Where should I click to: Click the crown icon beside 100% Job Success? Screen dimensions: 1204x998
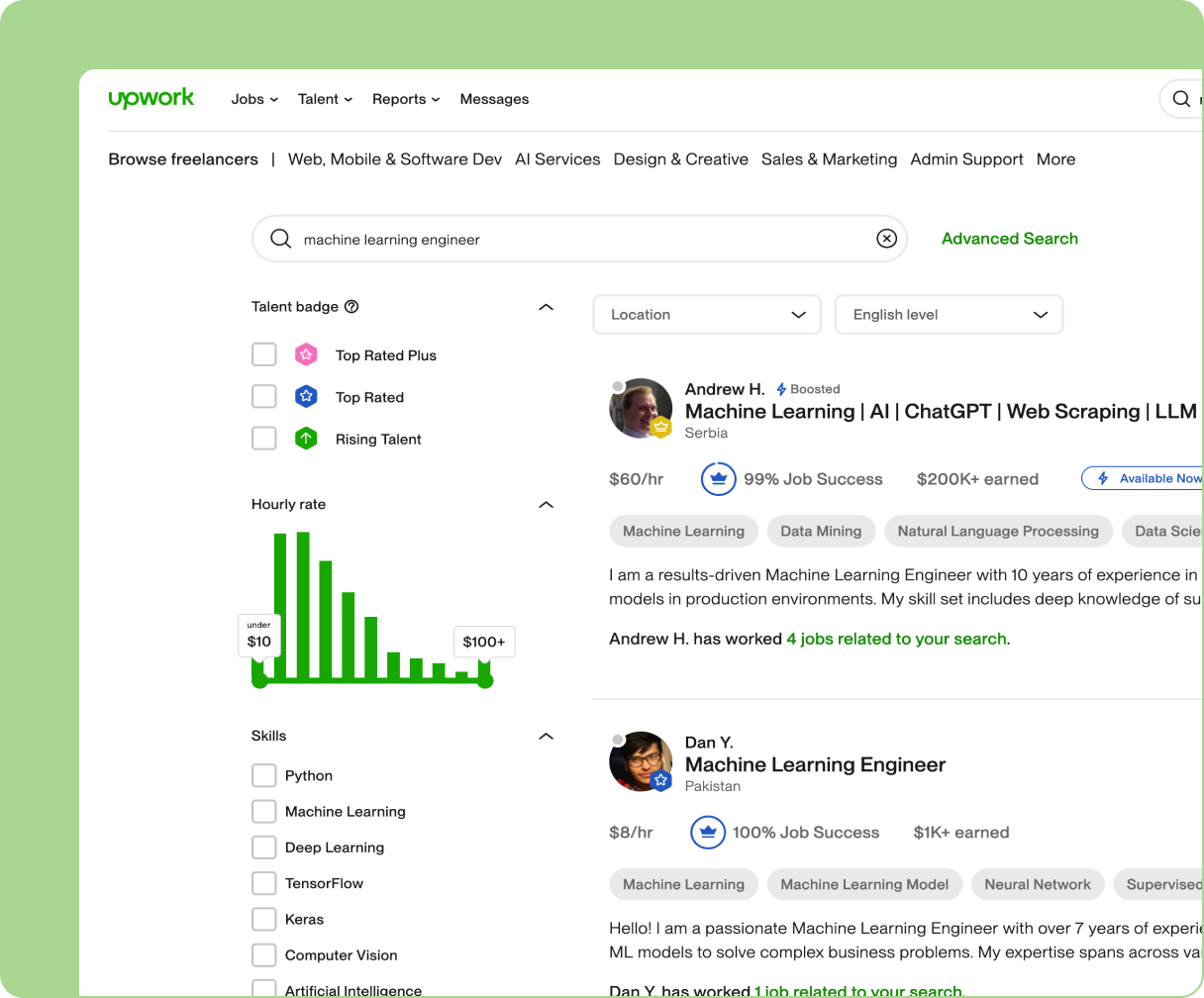tap(708, 833)
